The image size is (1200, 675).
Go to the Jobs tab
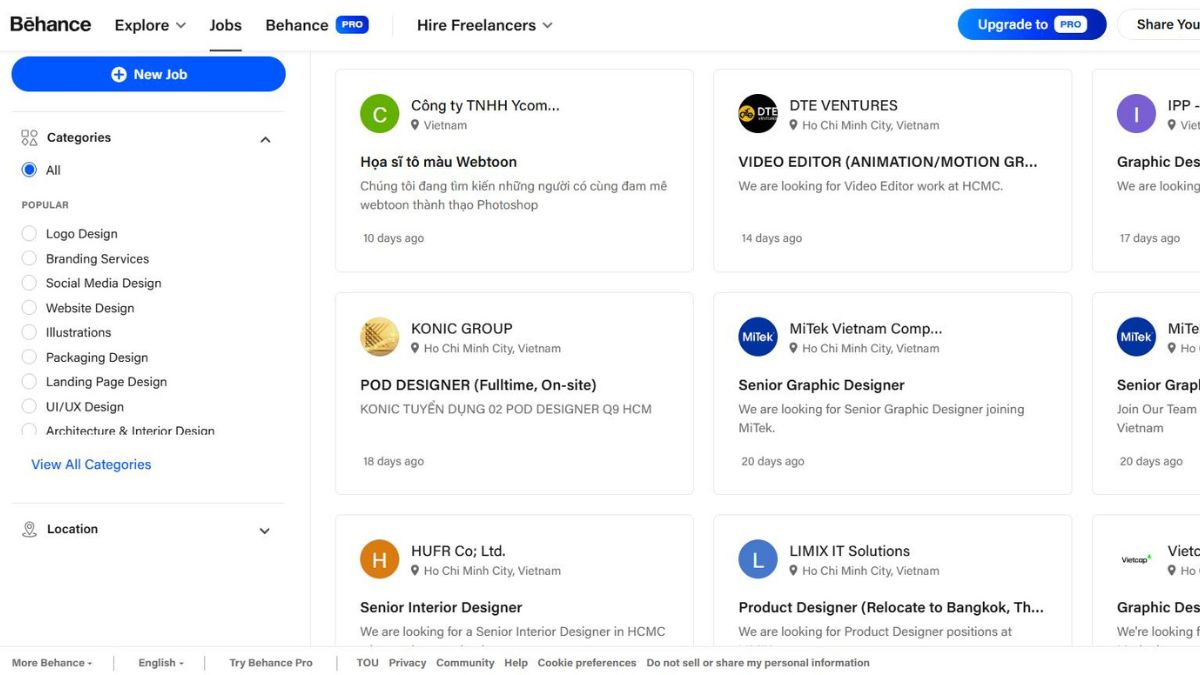(x=225, y=25)
